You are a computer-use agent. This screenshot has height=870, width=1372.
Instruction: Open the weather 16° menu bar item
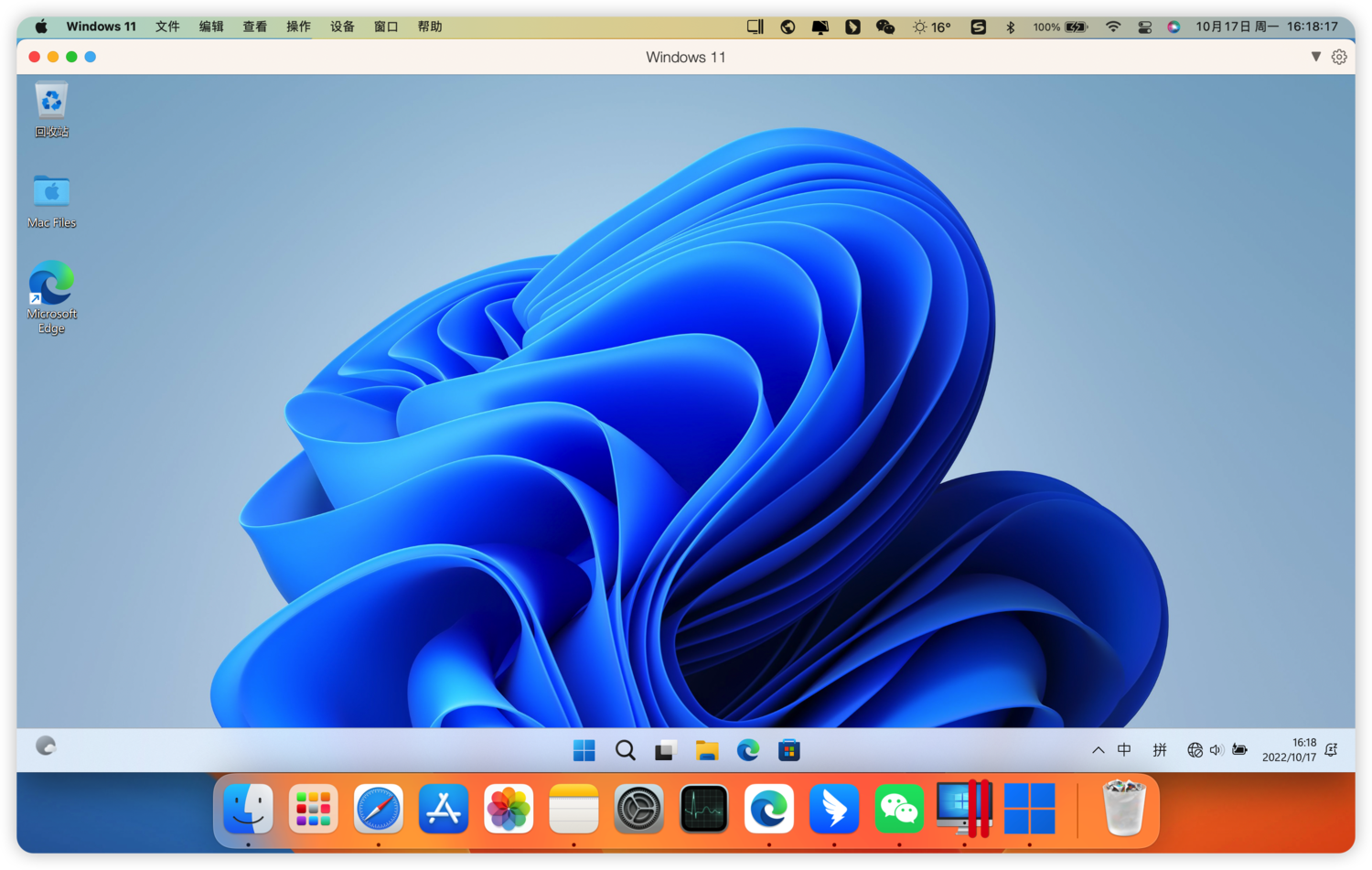coord(931,27)
